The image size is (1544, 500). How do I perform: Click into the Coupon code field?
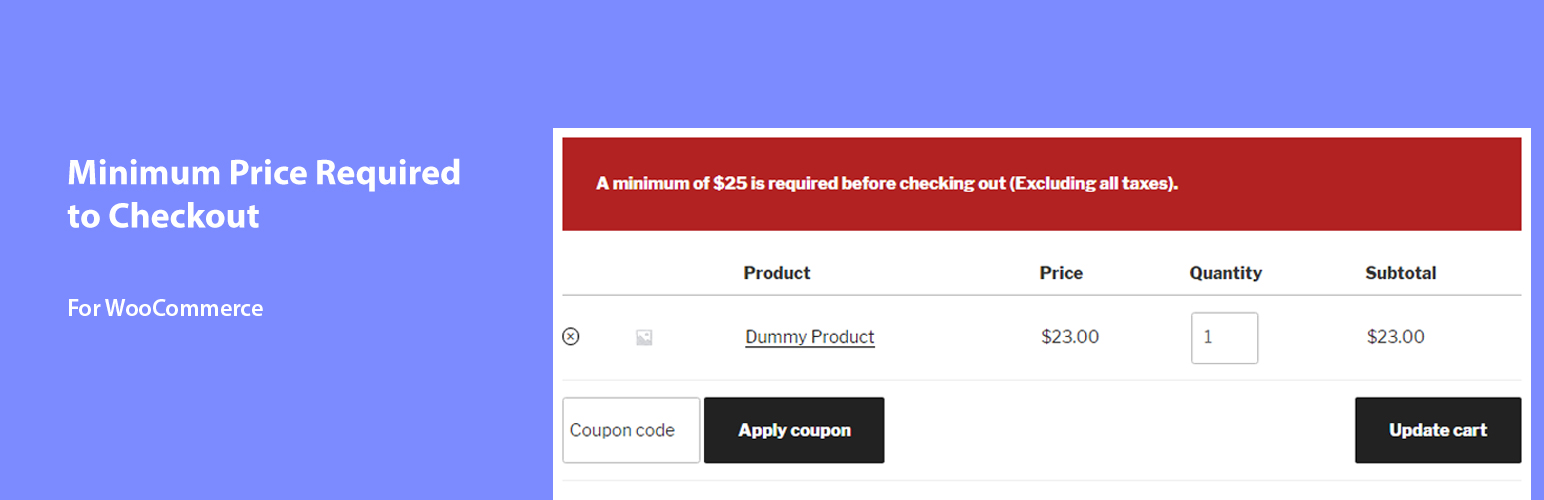coord(631,430)
